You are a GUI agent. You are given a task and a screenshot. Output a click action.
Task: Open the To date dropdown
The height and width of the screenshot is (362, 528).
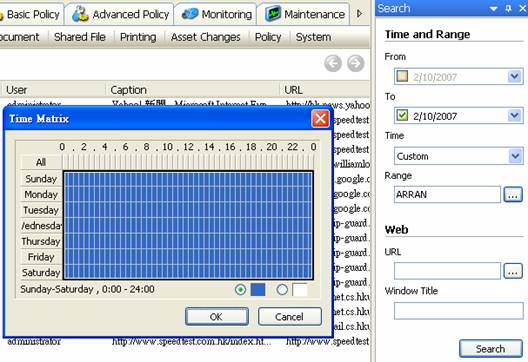point(515,116)
